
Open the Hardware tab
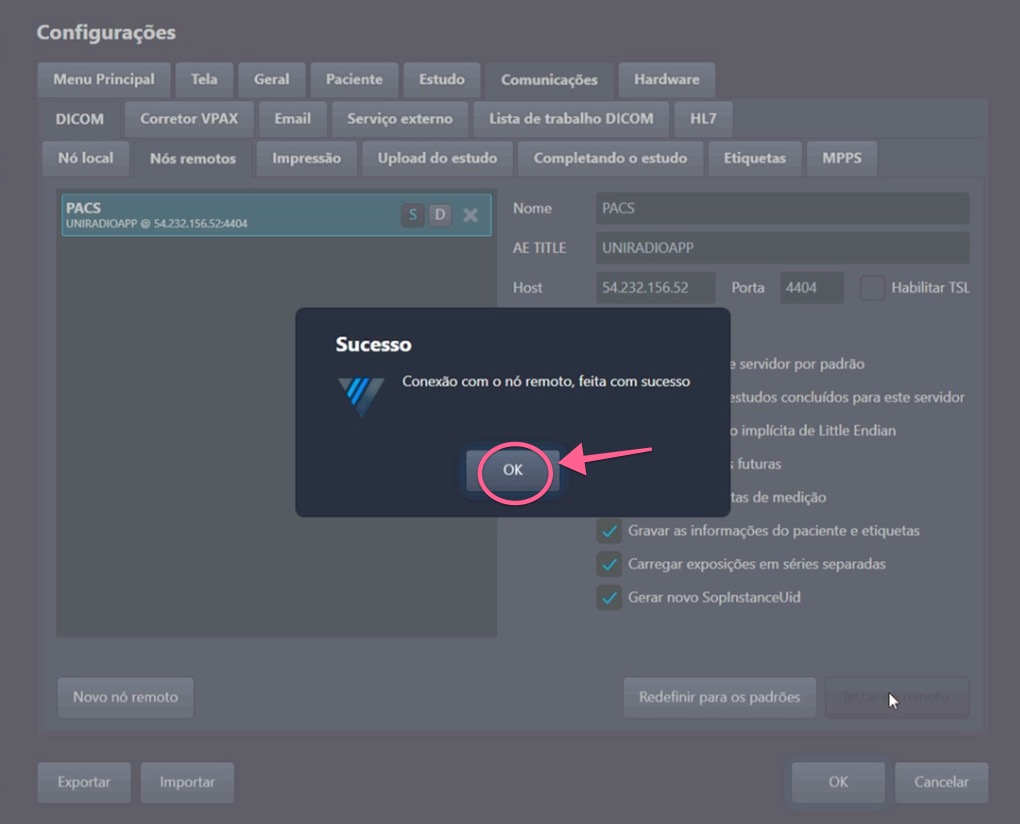click(x=667, y=79)
